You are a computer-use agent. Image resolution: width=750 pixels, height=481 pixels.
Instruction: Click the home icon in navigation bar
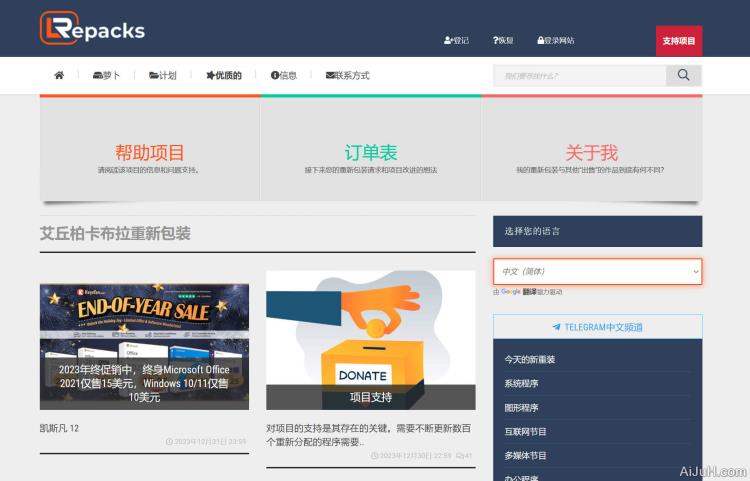coord(59,75)
